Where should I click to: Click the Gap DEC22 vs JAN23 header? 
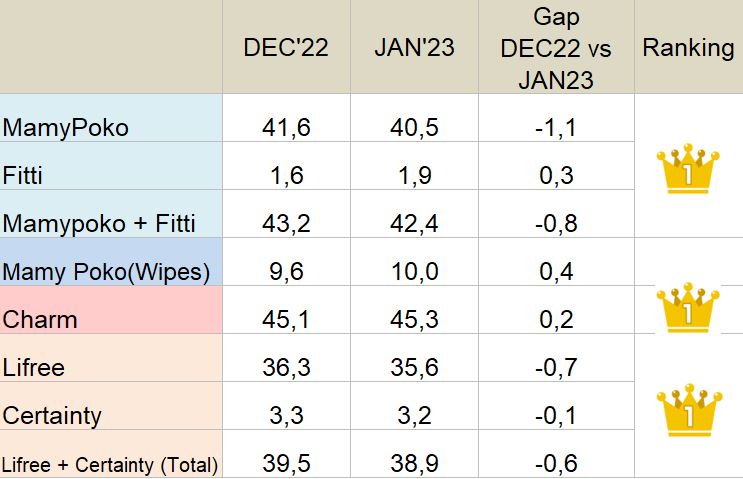click(x=556, y=48)
